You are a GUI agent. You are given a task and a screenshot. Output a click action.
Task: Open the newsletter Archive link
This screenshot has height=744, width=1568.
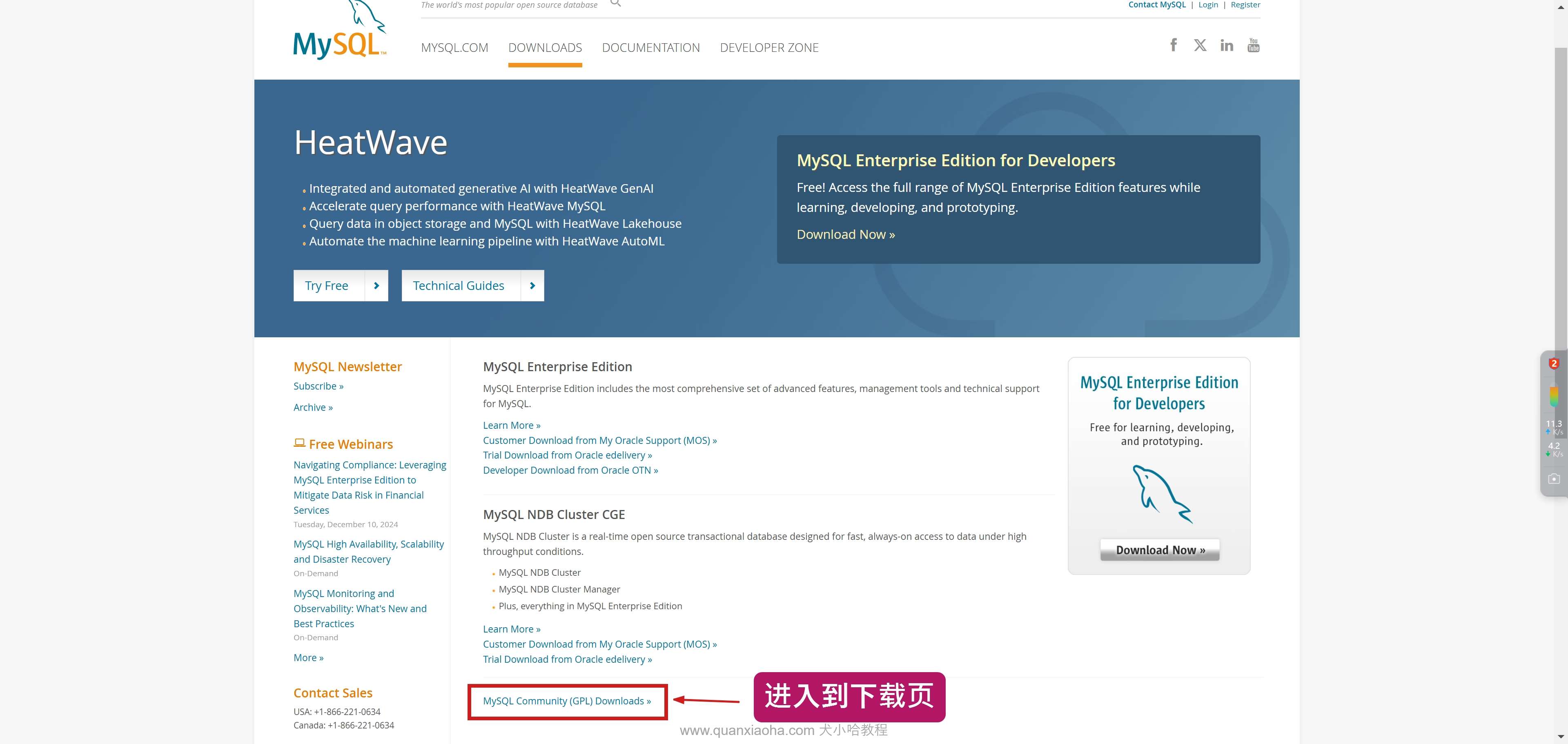click(x=313, y=407)
